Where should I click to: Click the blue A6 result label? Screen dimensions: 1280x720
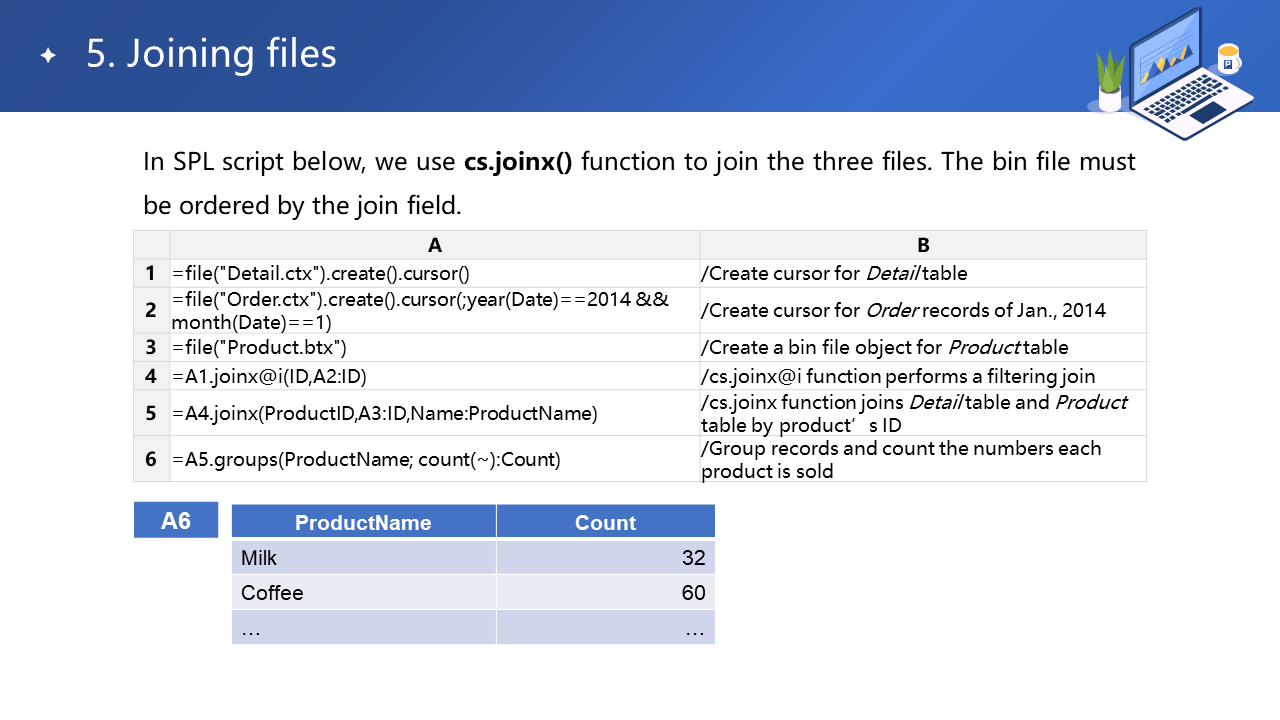click(176, 520)
